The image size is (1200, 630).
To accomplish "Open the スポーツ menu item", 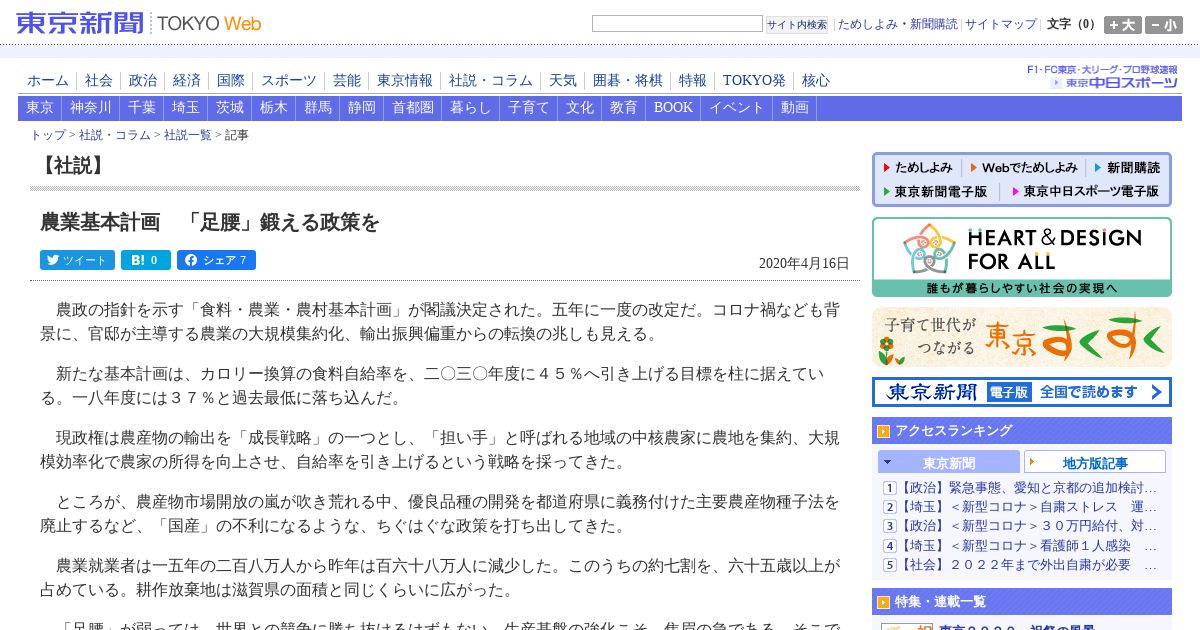I will pyautogui.click(x=289, y=81).
